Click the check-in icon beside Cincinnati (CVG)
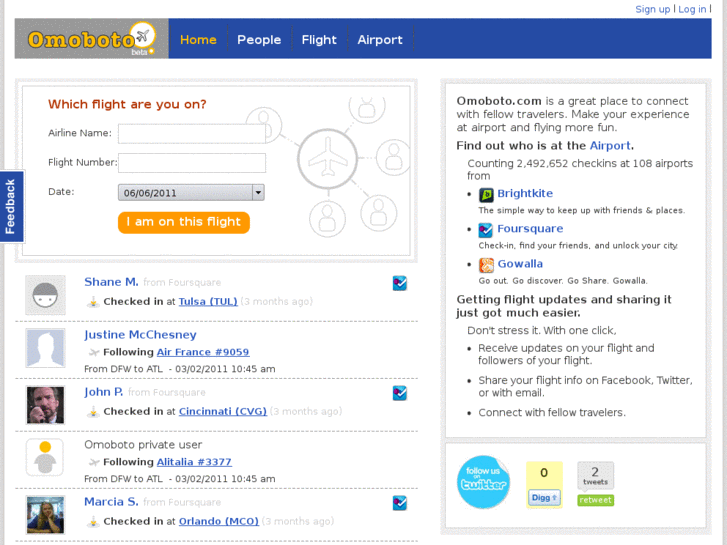Screen dimensions: 727x545 pyautogui.click(x=93, y=412)
